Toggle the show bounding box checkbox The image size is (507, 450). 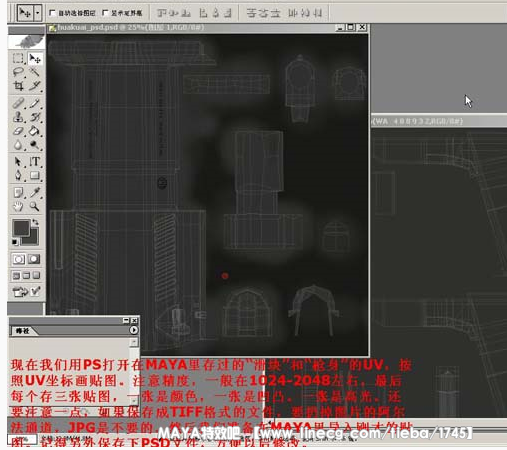pyautogui.click(x=105, y=13)
